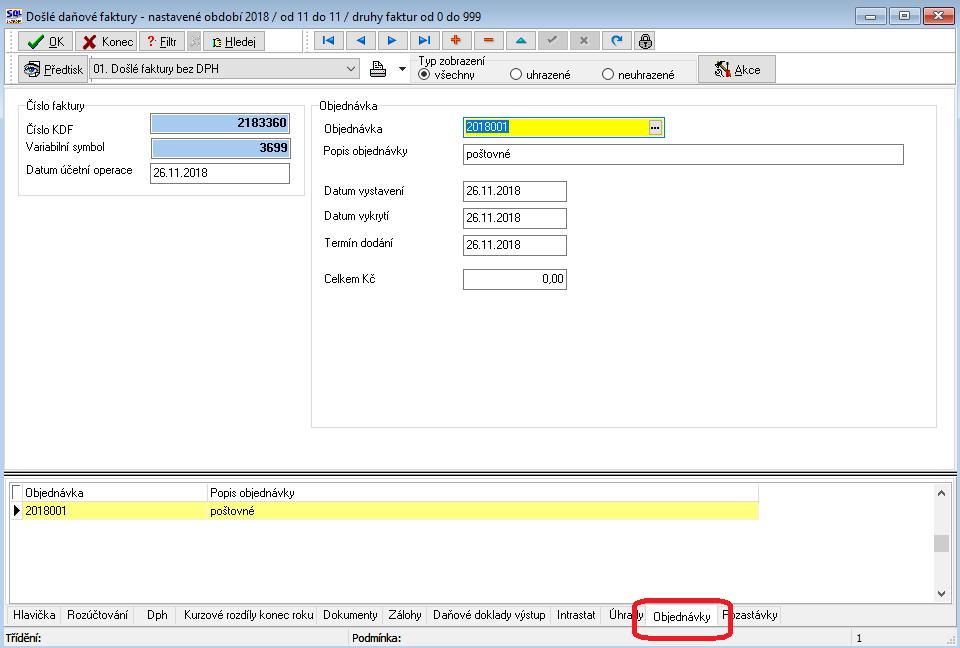Click the Hledej search button
This screenshot has width=960, height=648.
(x=234, y=42)
